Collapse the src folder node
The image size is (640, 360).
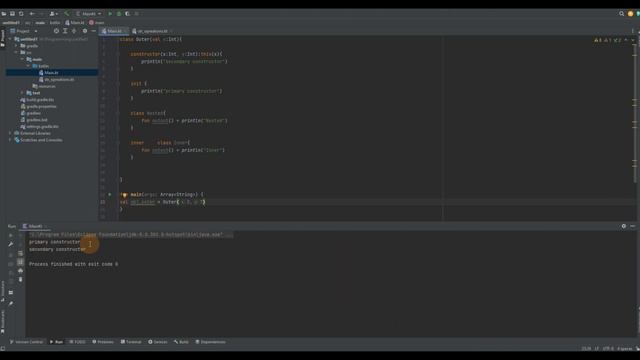coord(16,53)
